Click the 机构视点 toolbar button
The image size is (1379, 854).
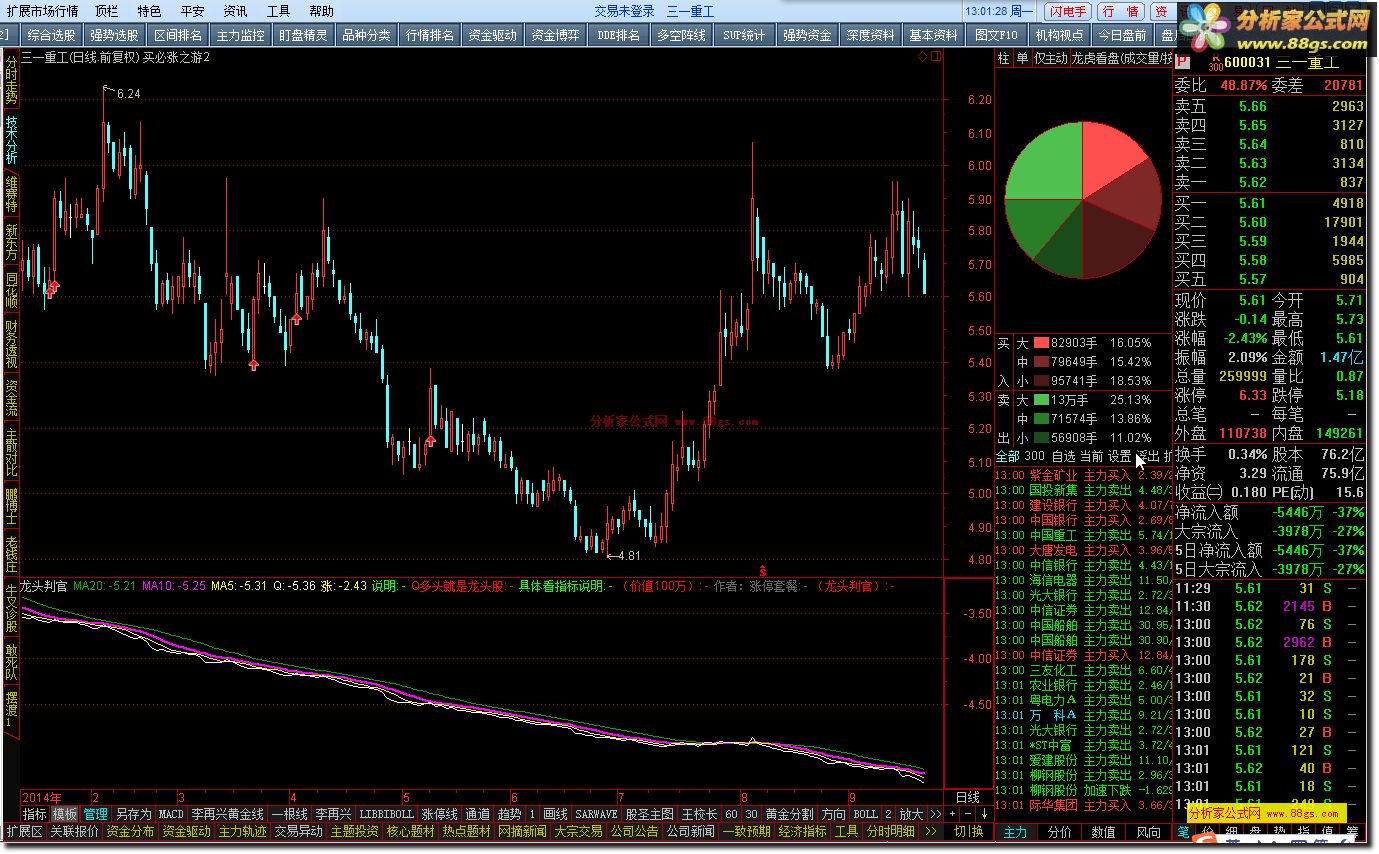point(1059,35)
